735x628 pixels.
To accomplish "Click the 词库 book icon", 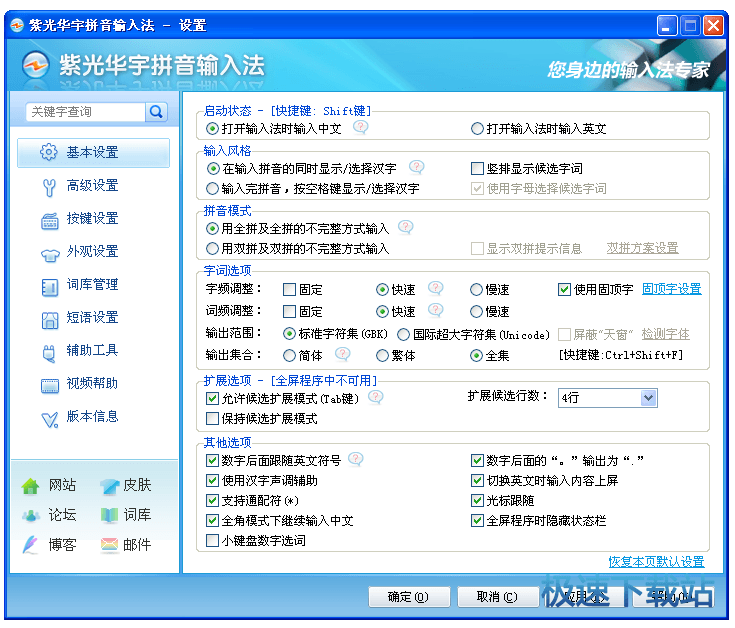I will (x=110, y=516).
